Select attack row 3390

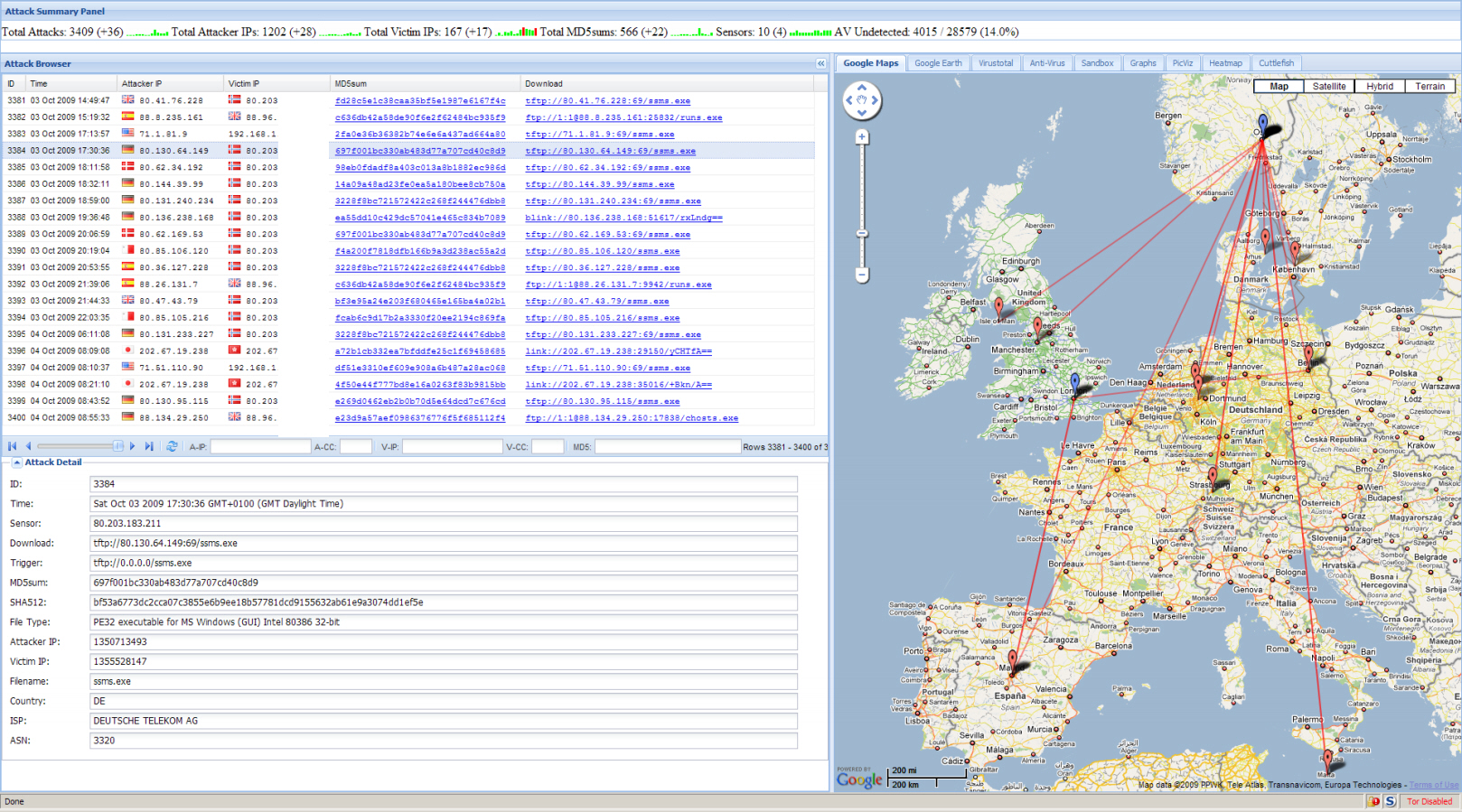click(x=408, y=251)
